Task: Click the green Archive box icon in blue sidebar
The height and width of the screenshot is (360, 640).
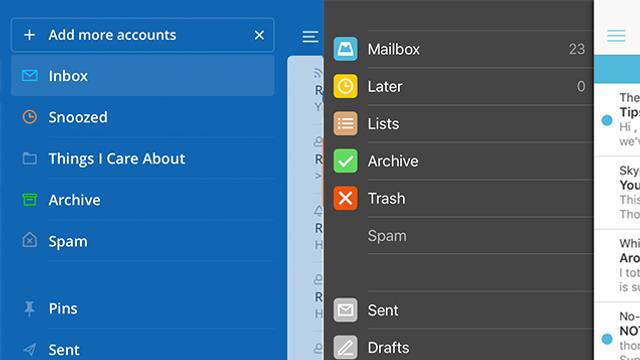Action: pos(29,200)
